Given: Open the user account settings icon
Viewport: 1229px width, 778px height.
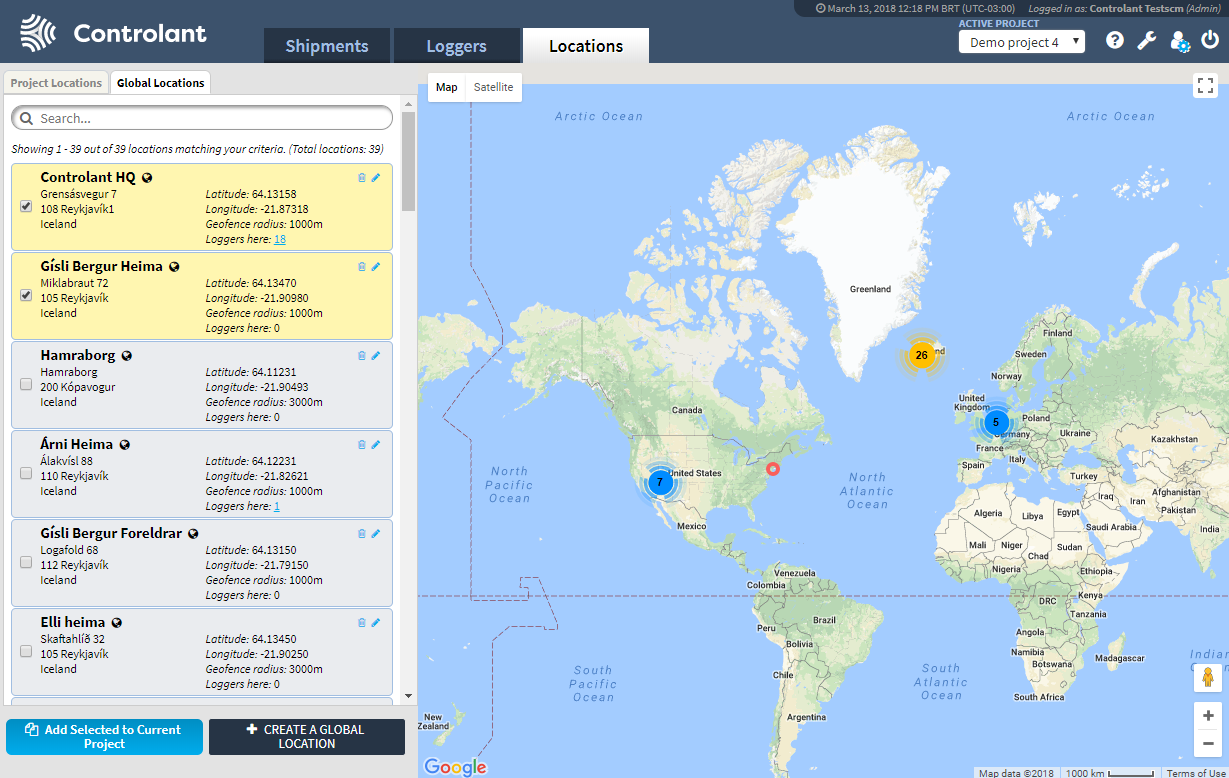Looking at the screenshot, I should [x=1180, y=41].
